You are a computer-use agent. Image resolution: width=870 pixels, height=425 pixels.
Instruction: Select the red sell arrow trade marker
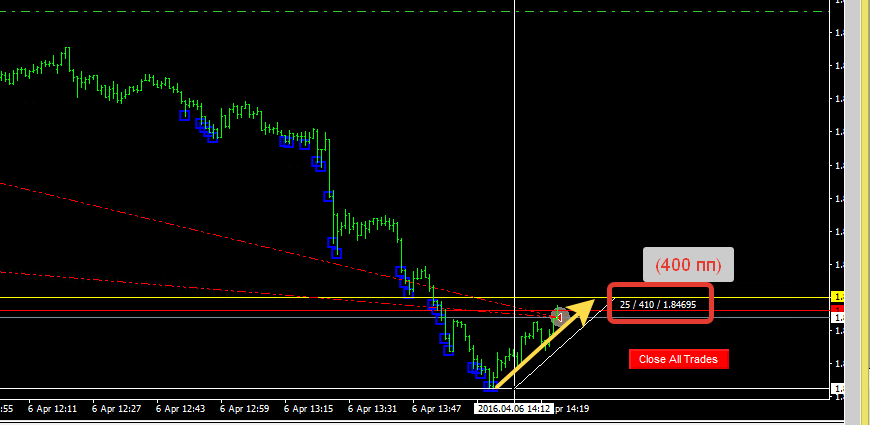[559, 317]
